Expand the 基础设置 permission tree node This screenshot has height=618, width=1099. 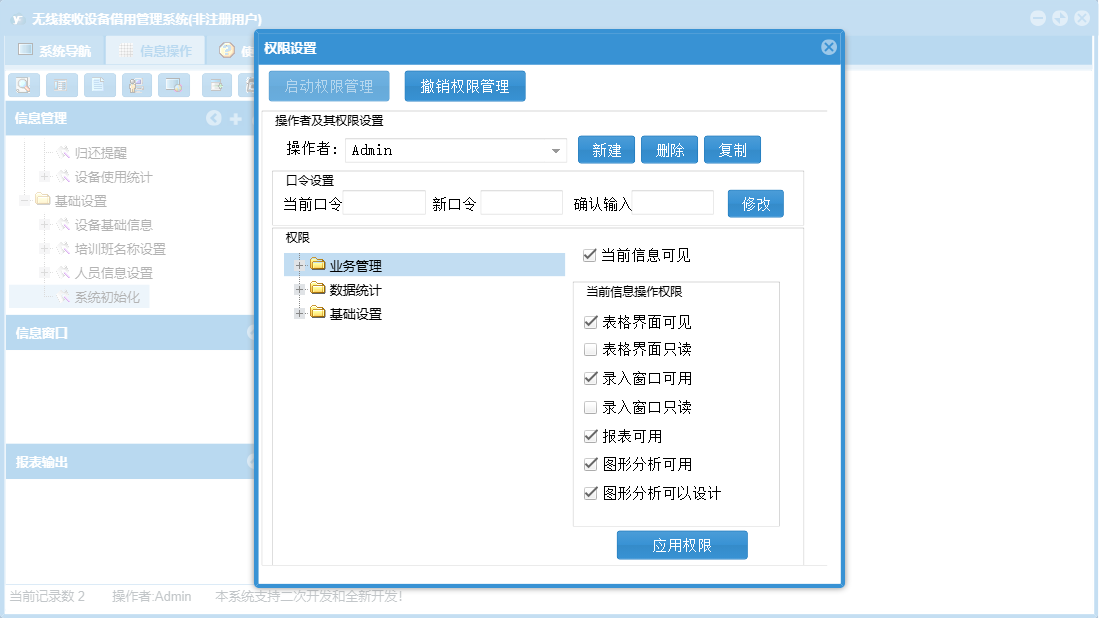(x=299, y=313)
